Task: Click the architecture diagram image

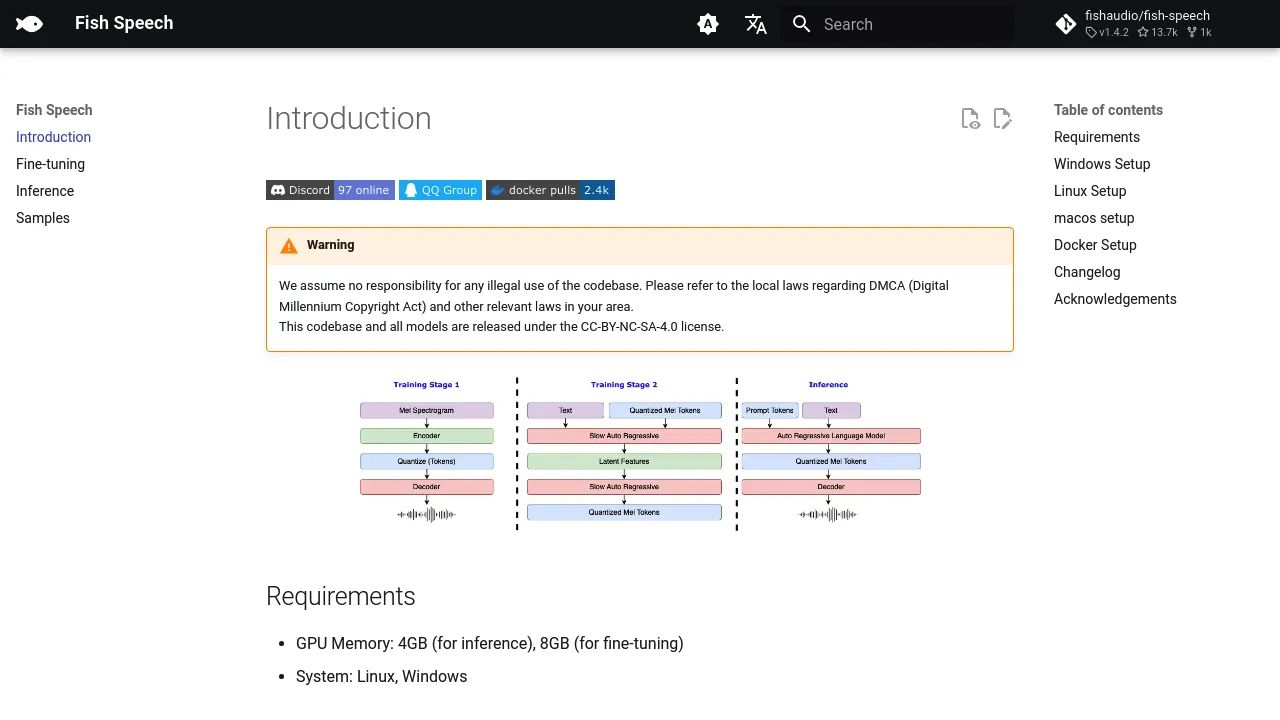Action: 640,453
